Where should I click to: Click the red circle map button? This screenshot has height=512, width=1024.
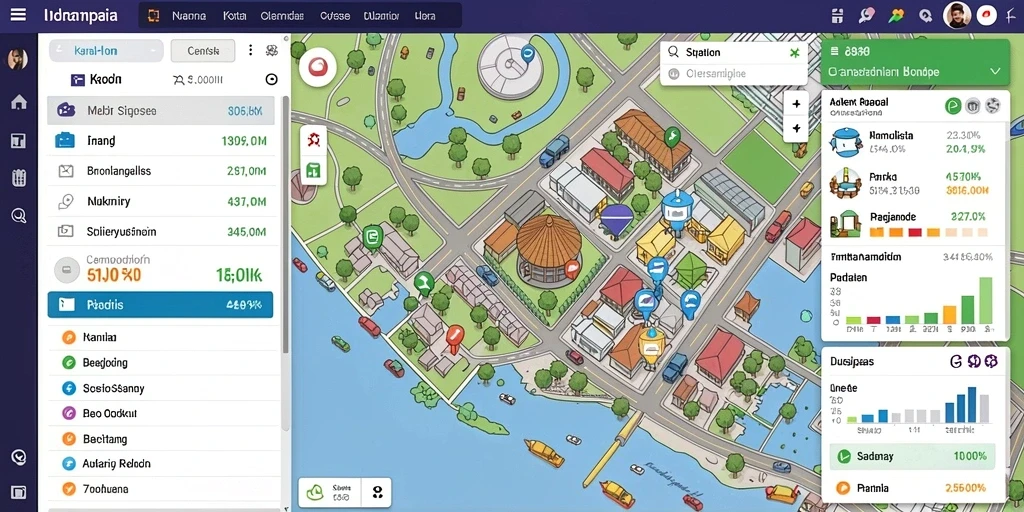pyautogui.click(x=318, y=67)
